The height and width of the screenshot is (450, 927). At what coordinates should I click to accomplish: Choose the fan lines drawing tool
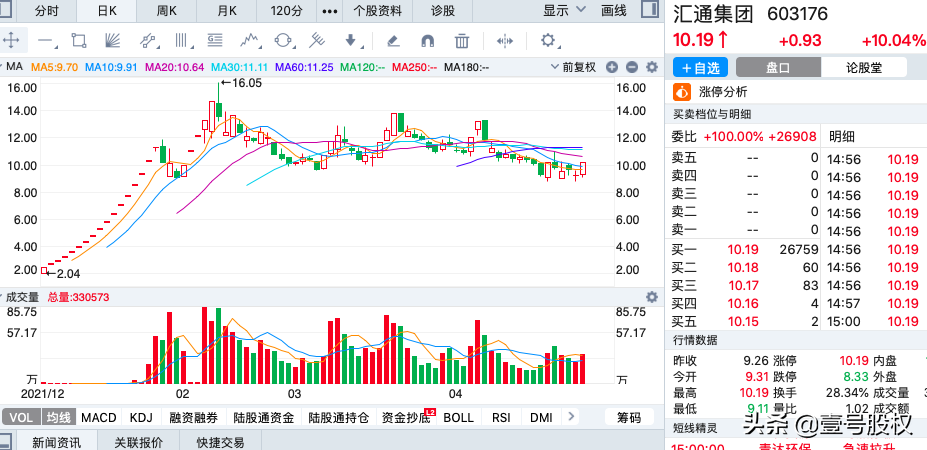112,41
